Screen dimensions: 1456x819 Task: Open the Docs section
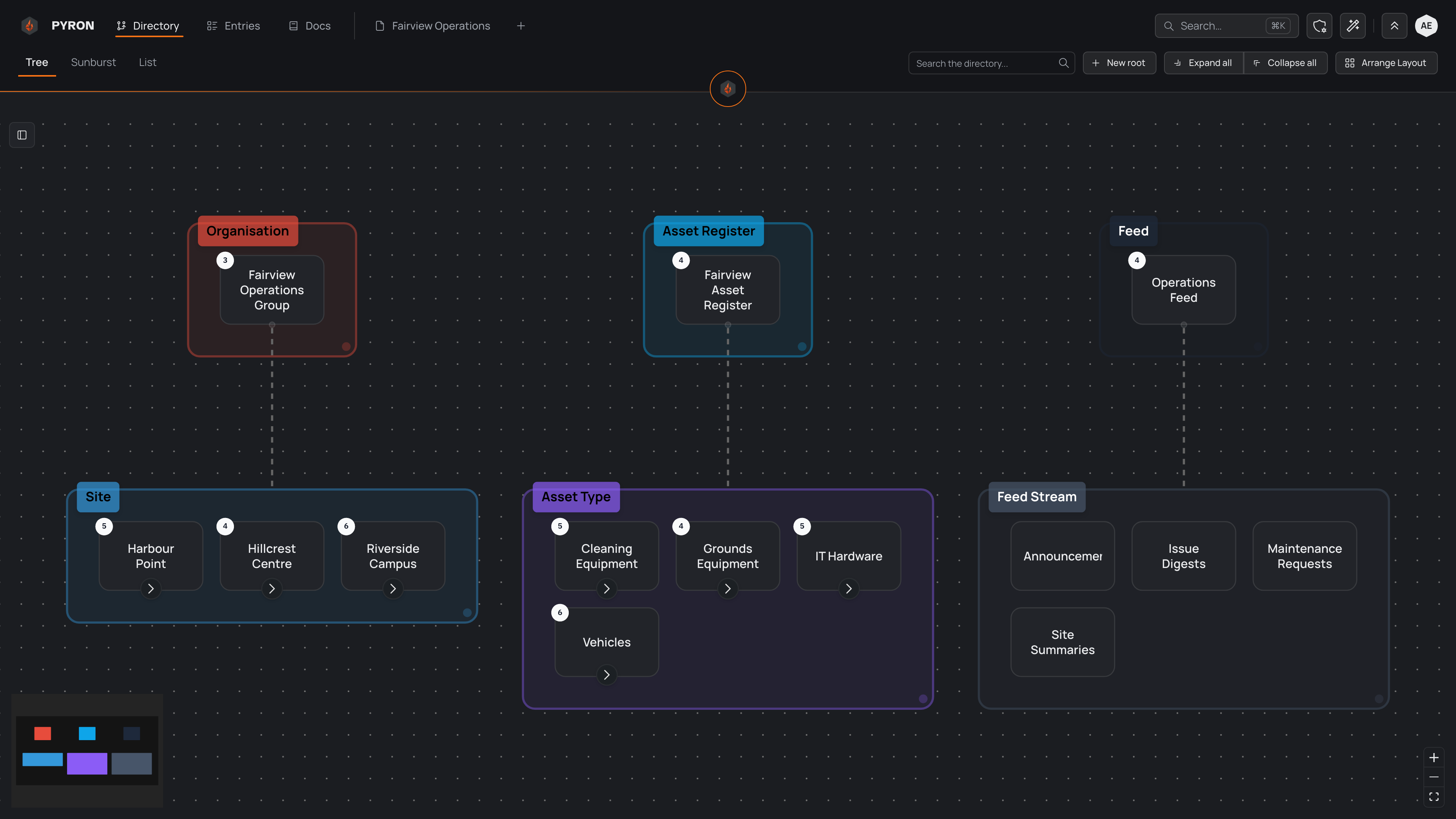tap(310, 26)
